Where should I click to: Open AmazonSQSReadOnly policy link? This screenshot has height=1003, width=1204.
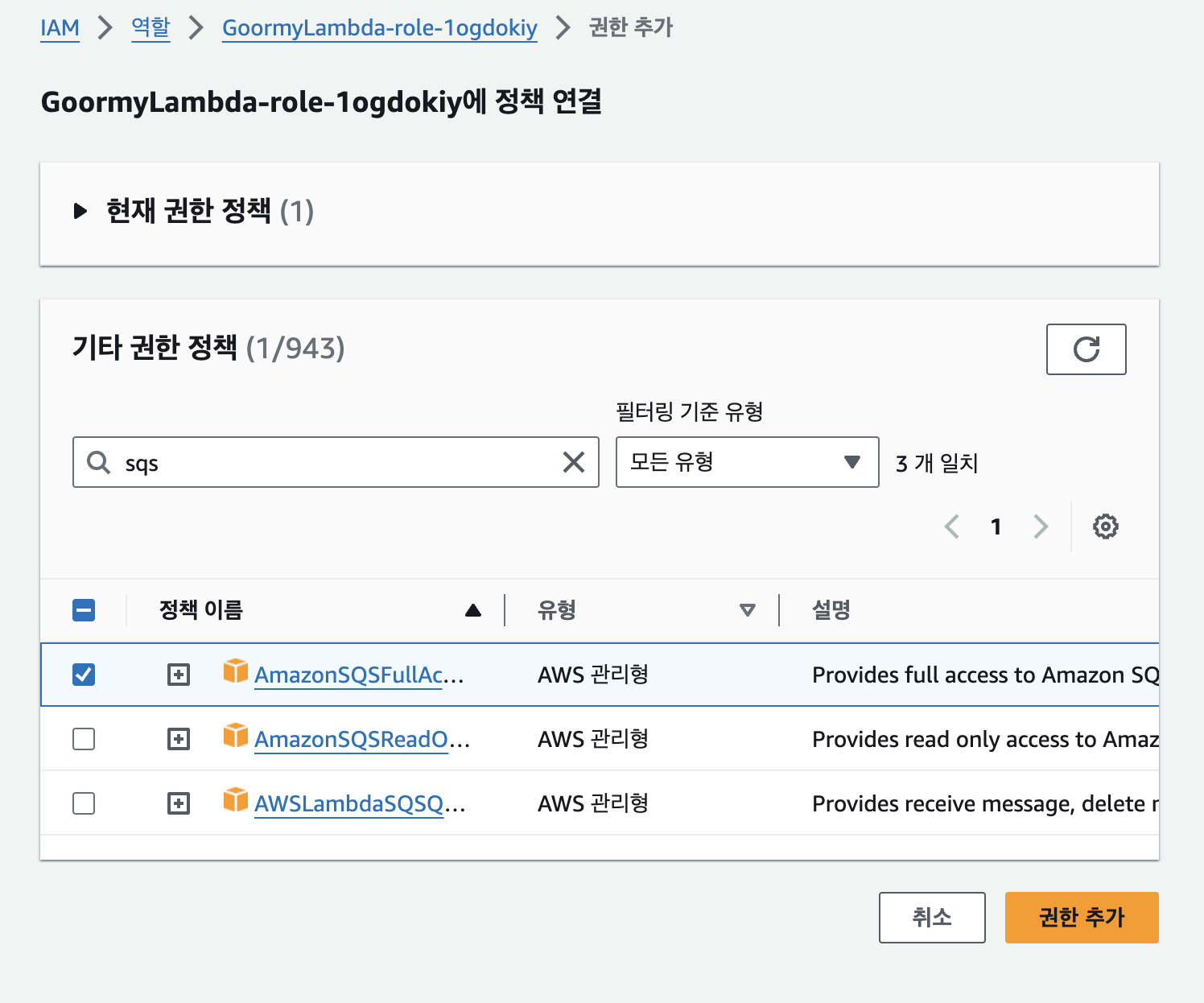(361, 739)
